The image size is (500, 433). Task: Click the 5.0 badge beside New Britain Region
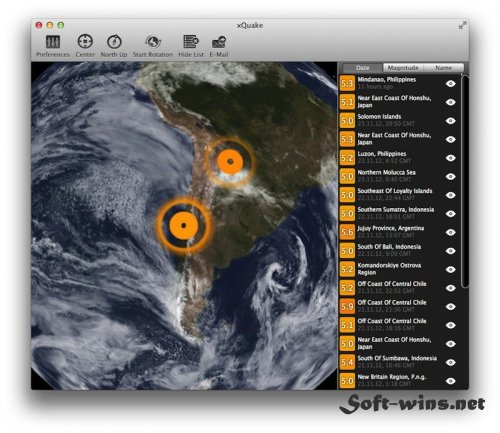[347, 381]
